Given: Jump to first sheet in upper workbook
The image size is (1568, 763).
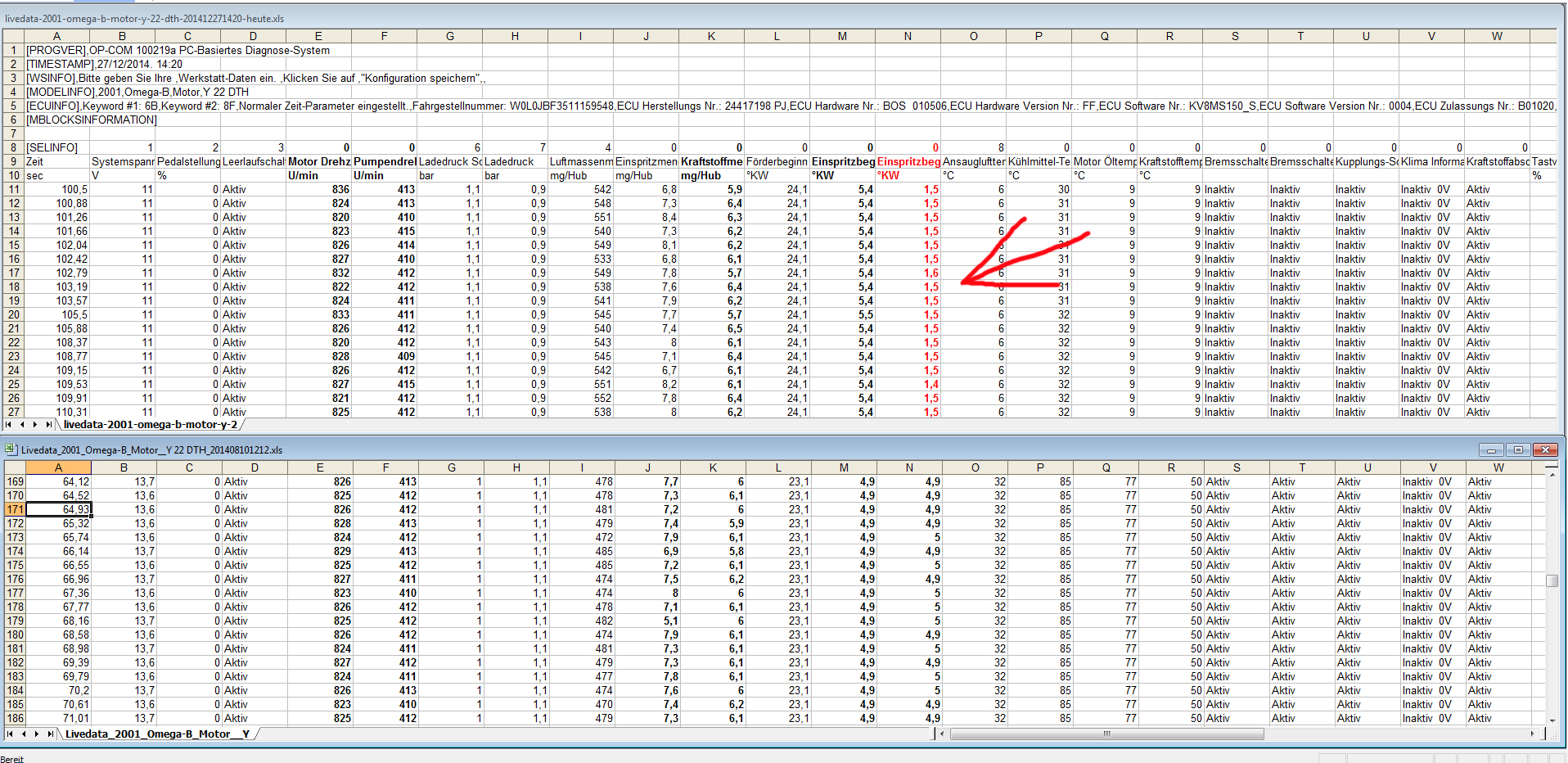Looking at the screenshot, I should [x=9, y=425].
